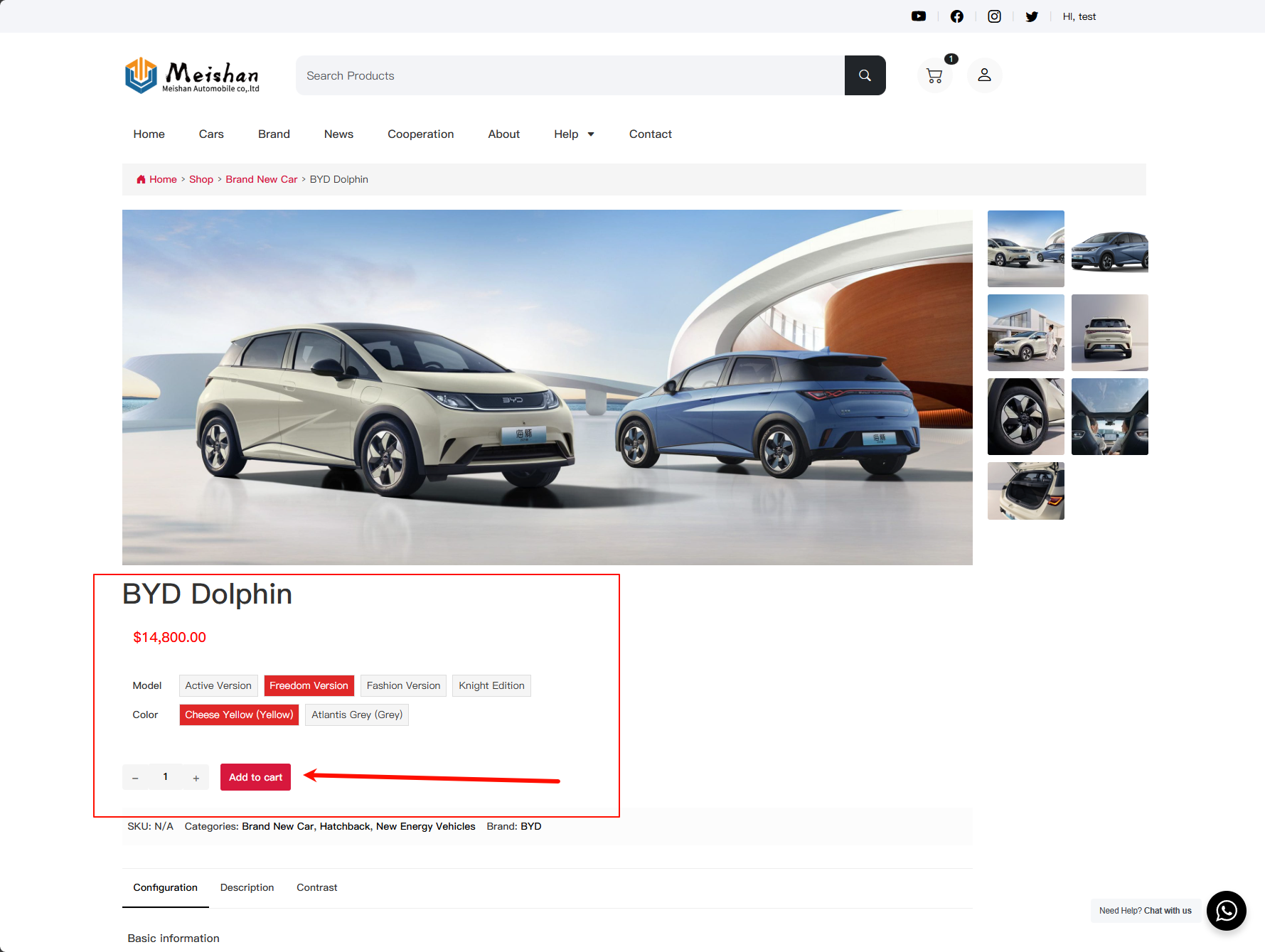Click the Hi, test account greeting

click(1079, 16)
